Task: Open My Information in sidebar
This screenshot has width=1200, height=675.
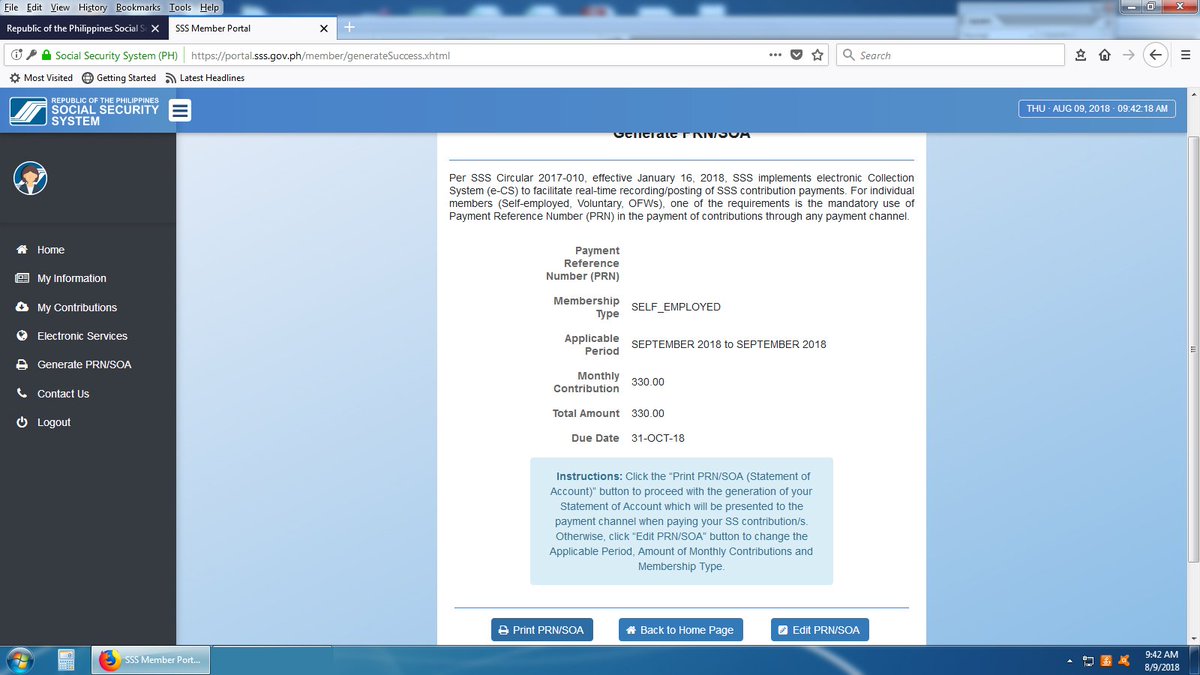Action: [x=71, y=278]
